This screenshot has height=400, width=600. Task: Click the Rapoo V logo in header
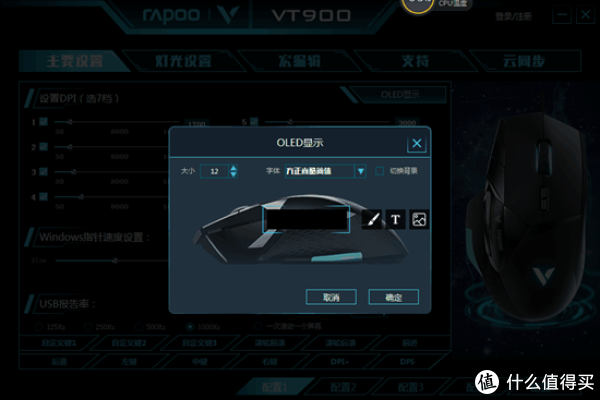tap(229, 14)
